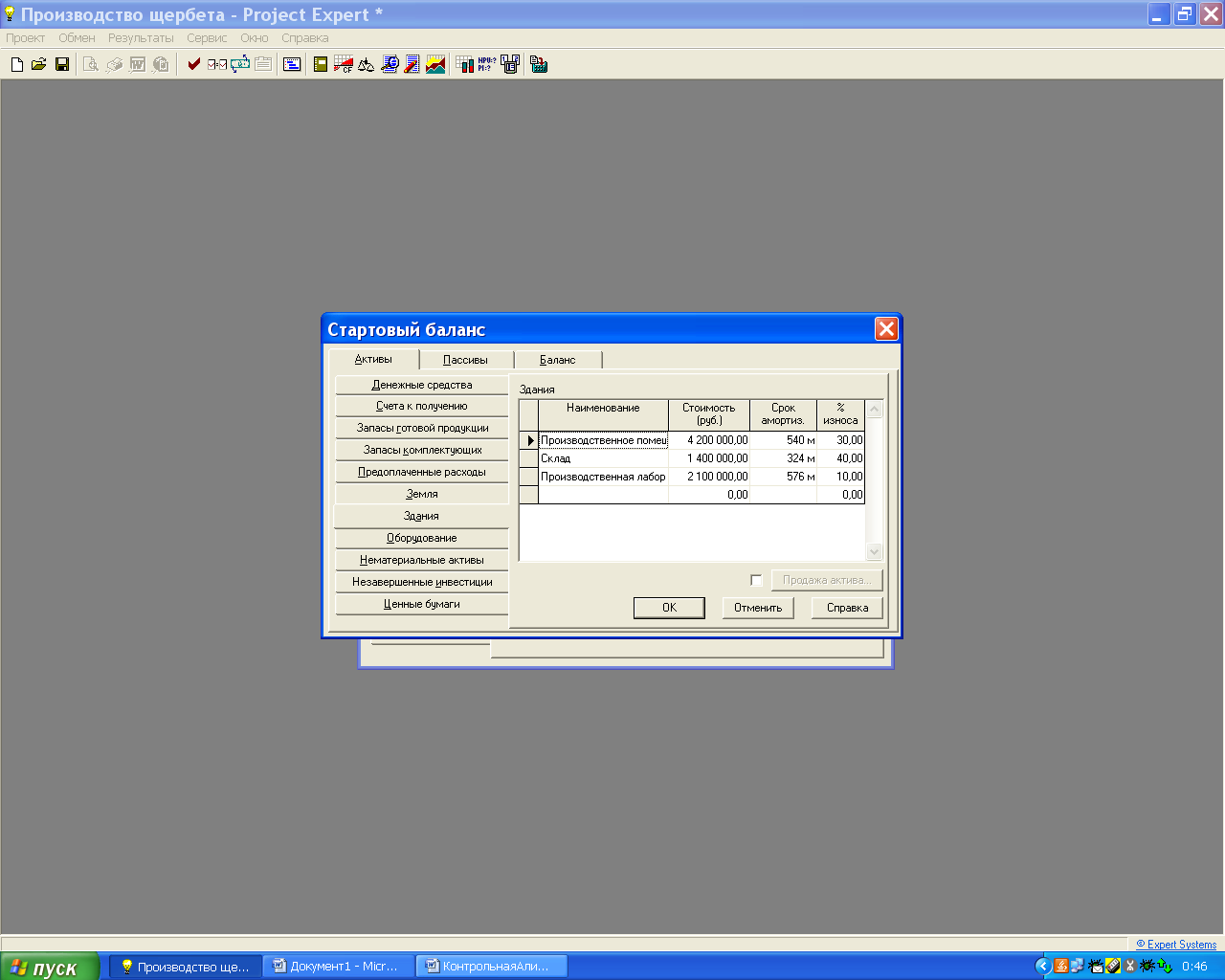Viewport: 1225px width, 980px height.
Task: Click the 4 200 000,00 cost cell
Action: tap(709, 440)
